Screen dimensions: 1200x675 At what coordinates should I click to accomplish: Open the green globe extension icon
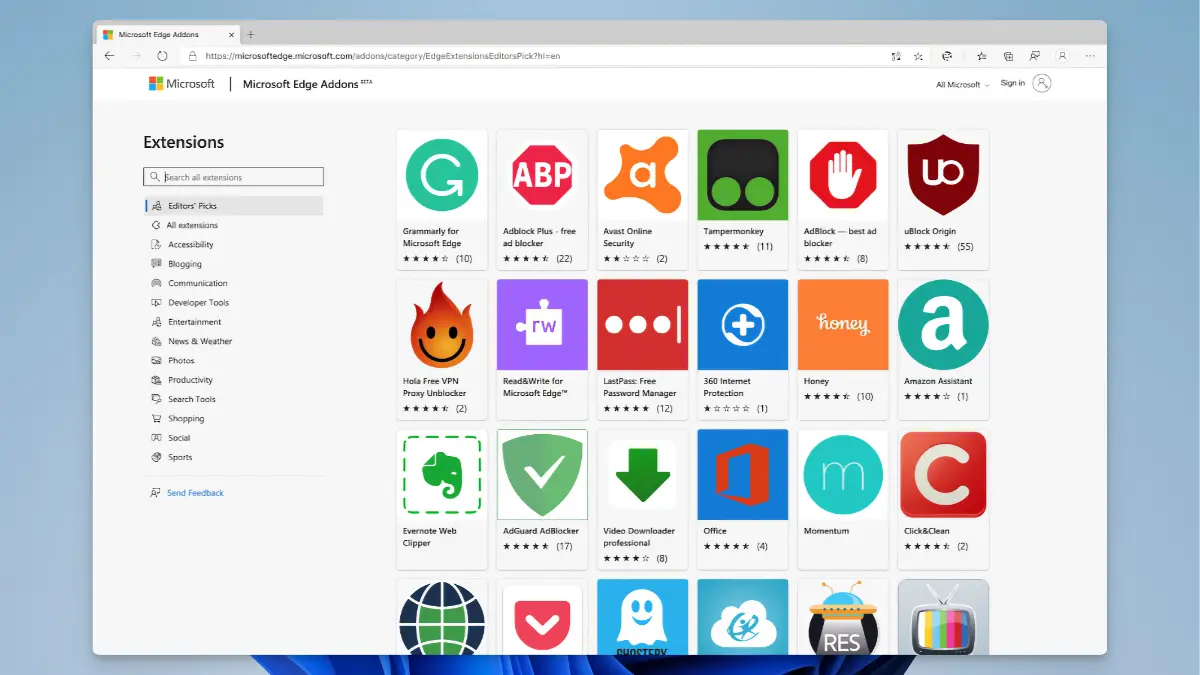(x=442, y=617)
